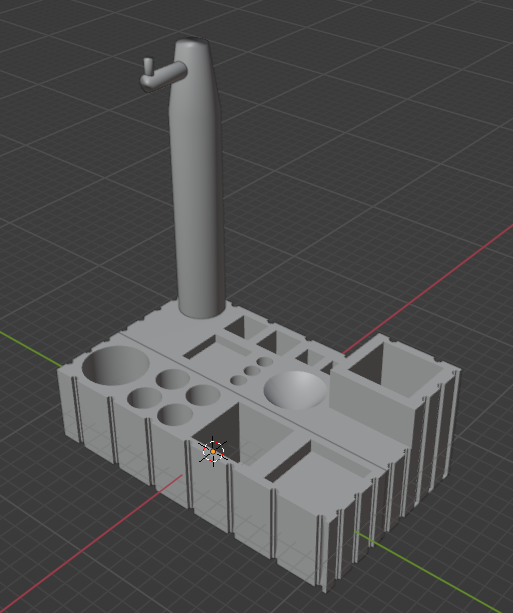This screenshot has height=613, width=513.
Task: Click the row of three tiny round holes
Action: tap(251, 371)
